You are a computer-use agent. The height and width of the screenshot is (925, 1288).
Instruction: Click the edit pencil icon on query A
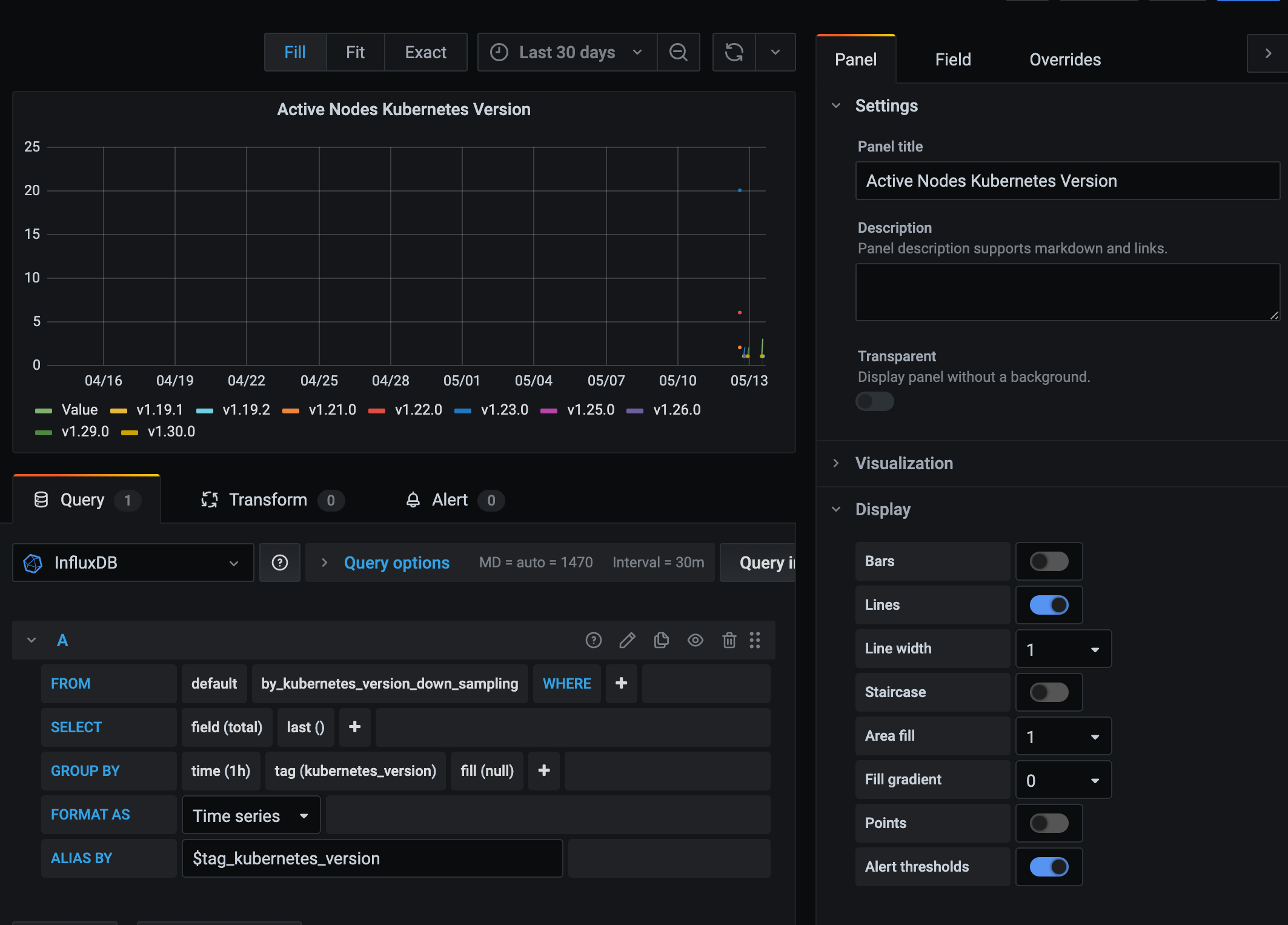pos(627,640)
